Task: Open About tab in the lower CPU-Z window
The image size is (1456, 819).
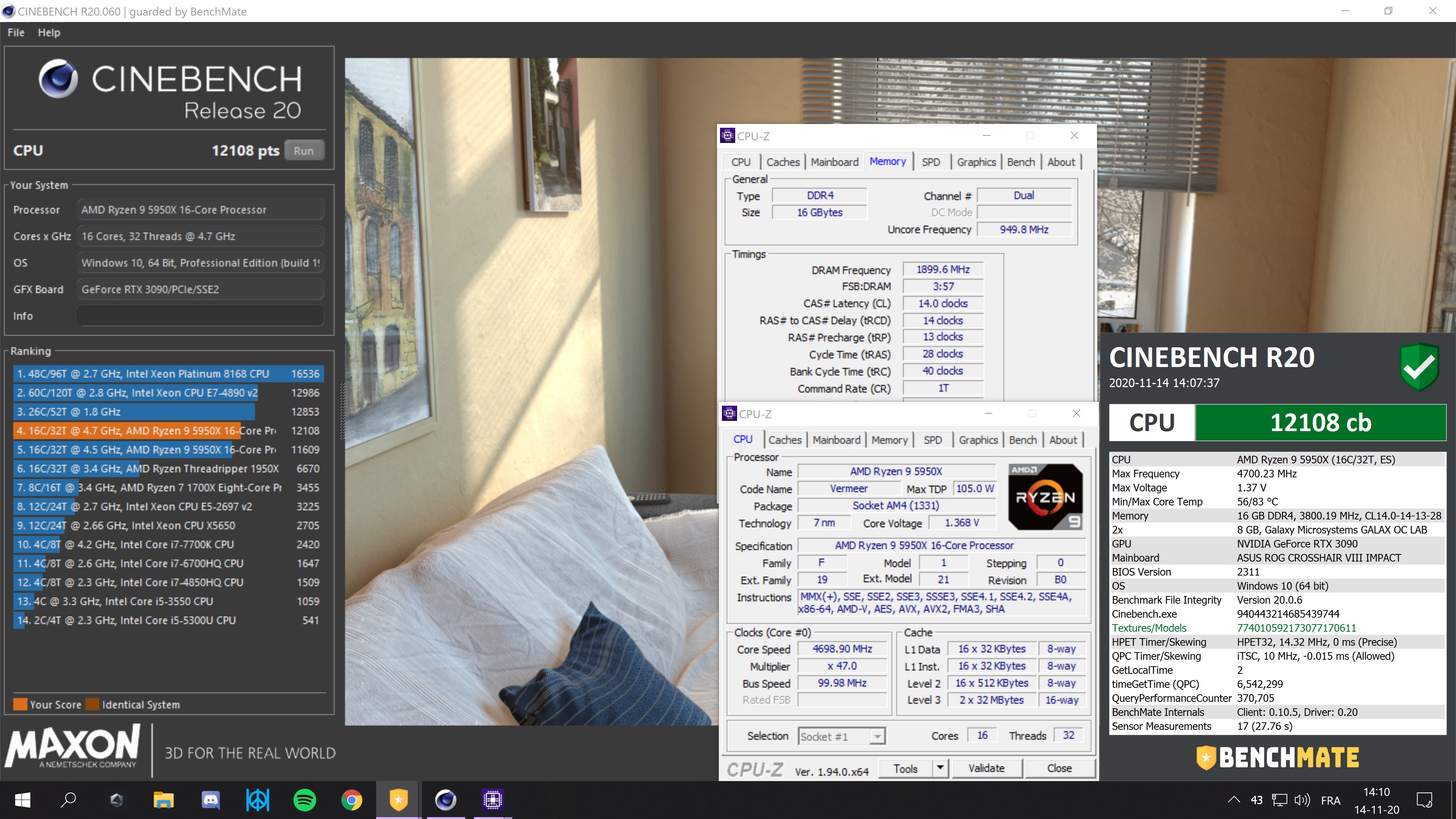Action: (1063, 440)
